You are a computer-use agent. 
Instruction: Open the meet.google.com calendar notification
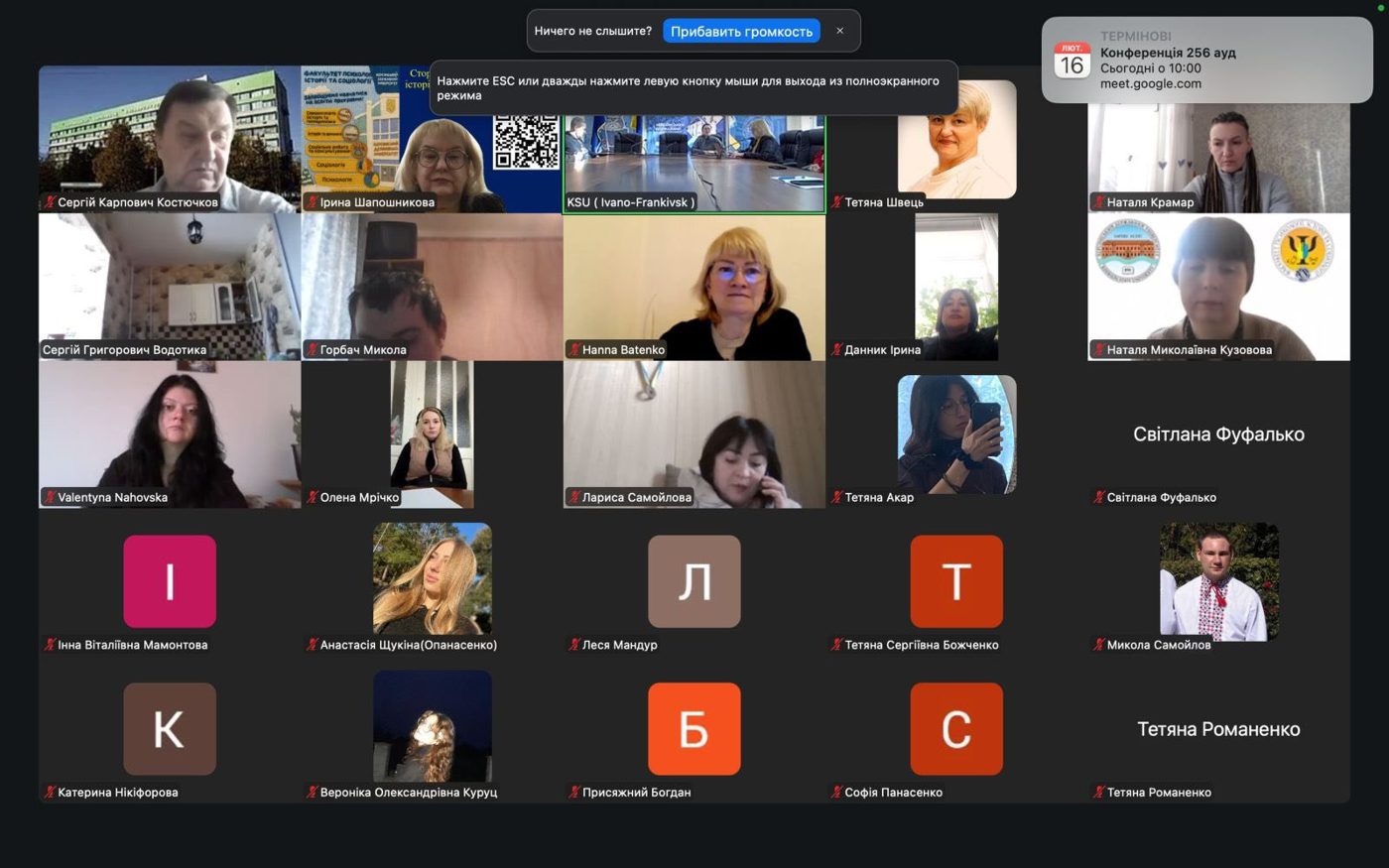tap(1206, 61)
